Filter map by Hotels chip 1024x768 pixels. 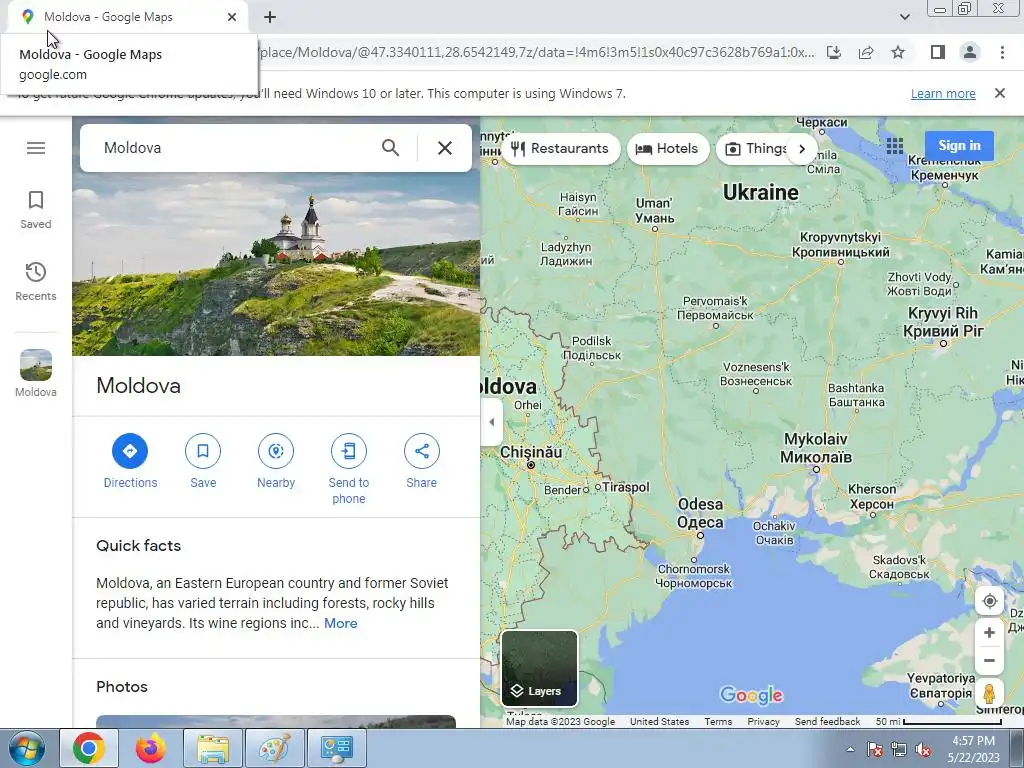click(667, 149)
